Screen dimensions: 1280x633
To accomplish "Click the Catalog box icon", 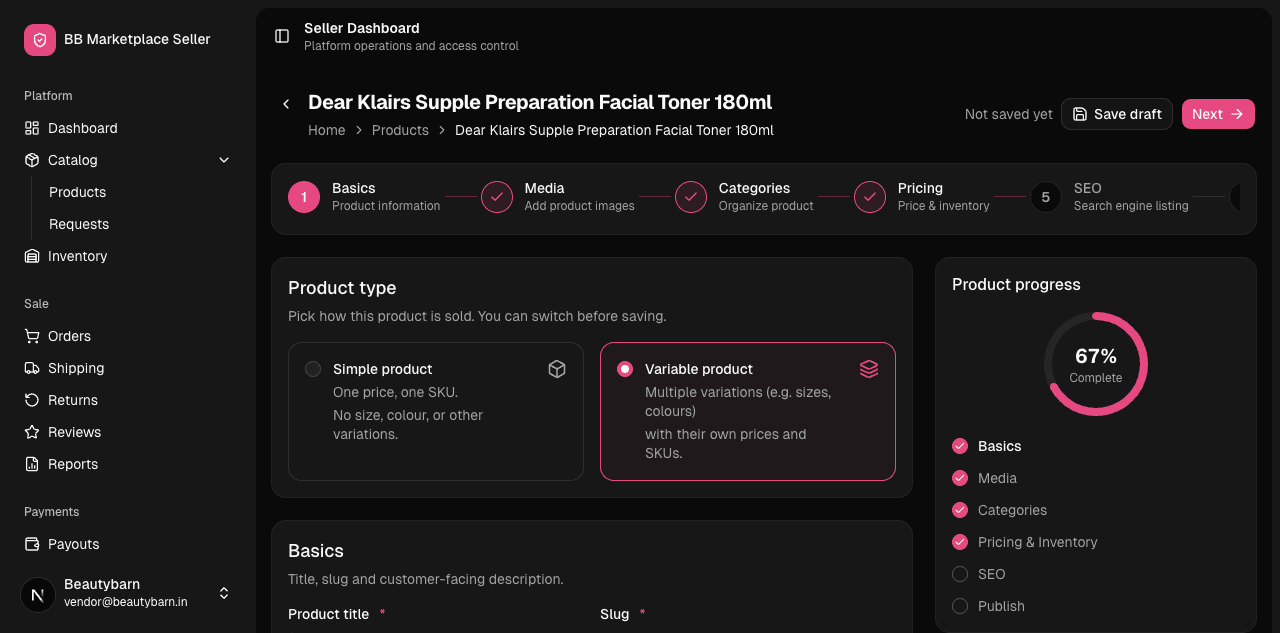I will pyautogui.click(x=32, y=160).
